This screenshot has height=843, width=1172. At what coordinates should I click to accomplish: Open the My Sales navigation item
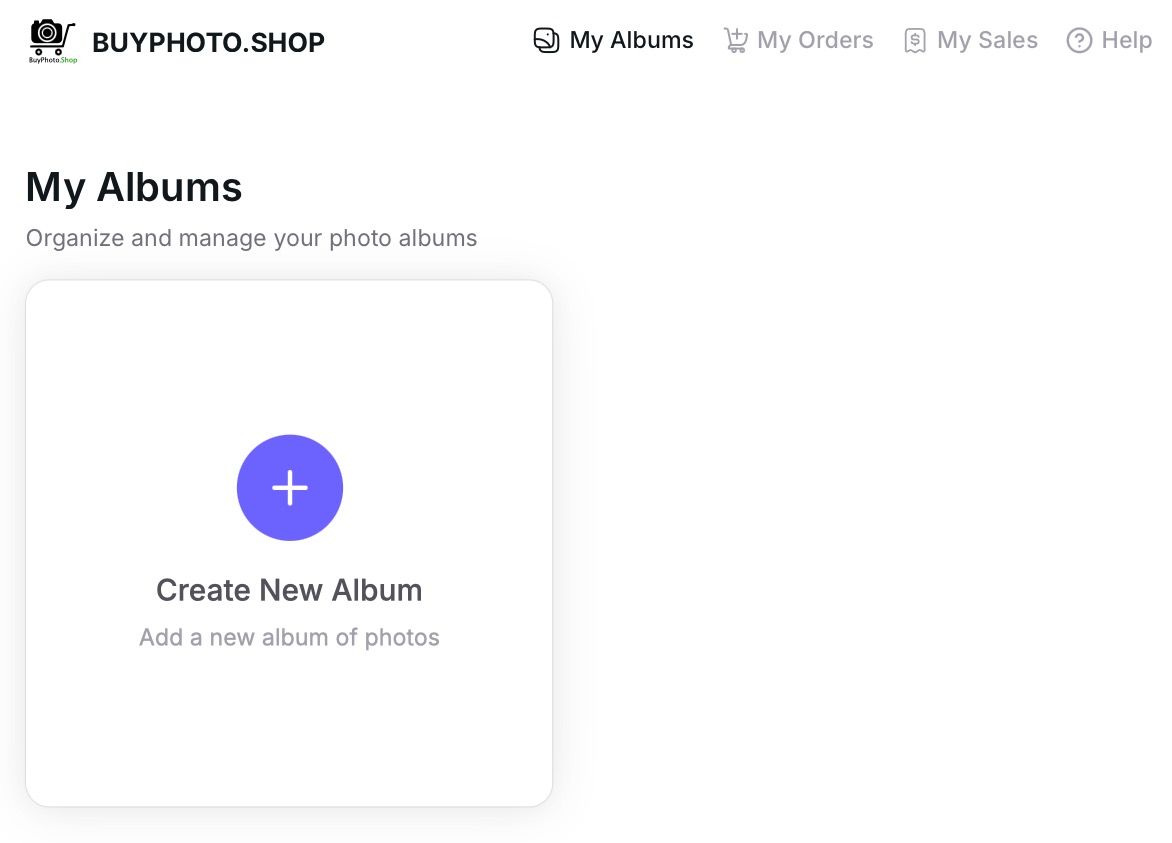987,40
